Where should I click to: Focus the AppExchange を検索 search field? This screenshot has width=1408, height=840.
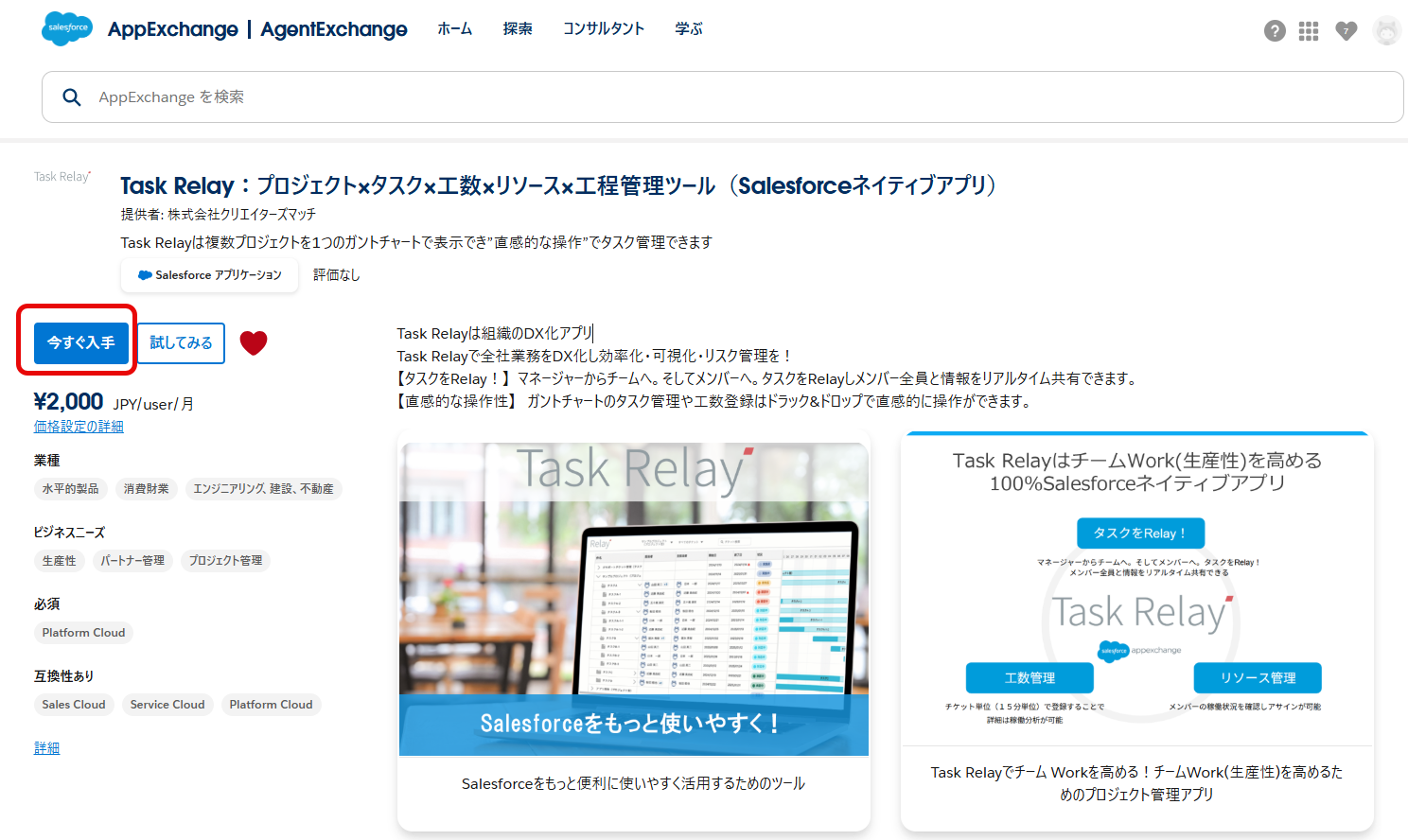coord(723,96)
